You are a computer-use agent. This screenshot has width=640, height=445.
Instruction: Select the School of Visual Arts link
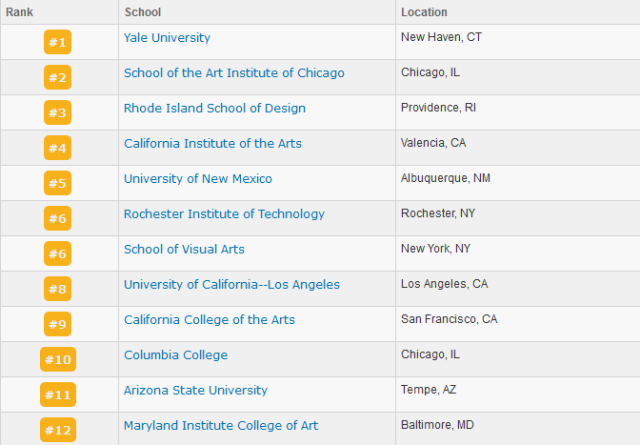point(184,249)
